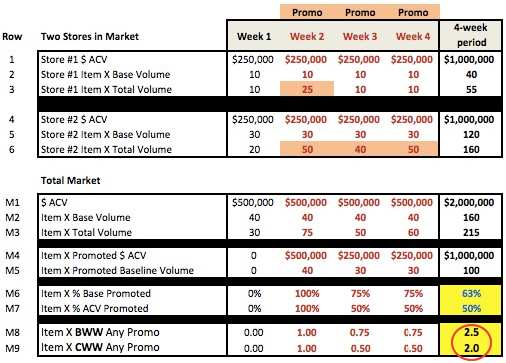Viewport: 506px width, 363px height.
Task: Click the $2,000,000 total market ACV cell
Action: tap(469, 202)
